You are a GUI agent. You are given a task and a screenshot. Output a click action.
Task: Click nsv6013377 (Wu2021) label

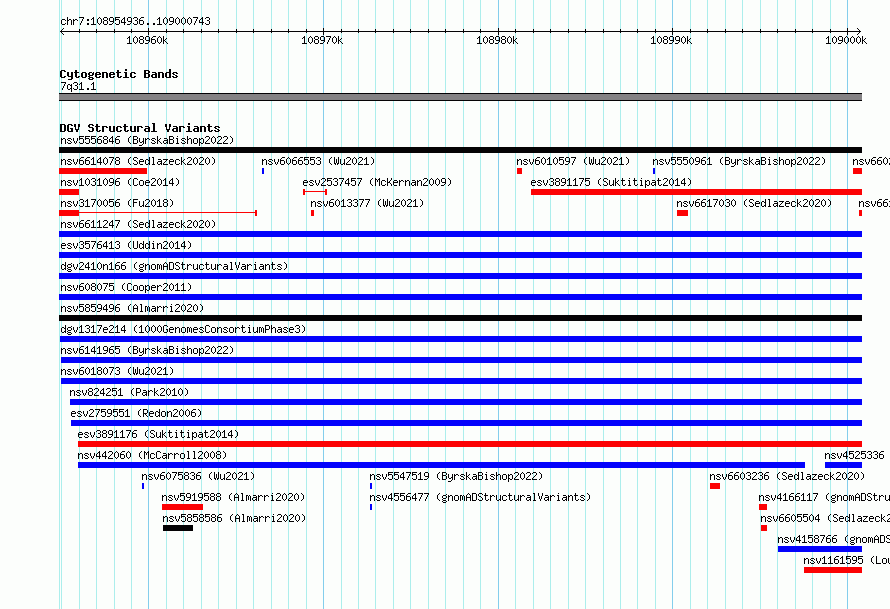pos(367,203)
